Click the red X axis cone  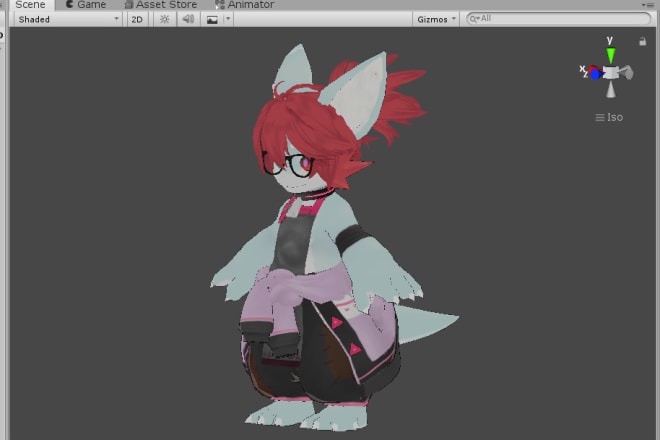(x=593, y=69)
